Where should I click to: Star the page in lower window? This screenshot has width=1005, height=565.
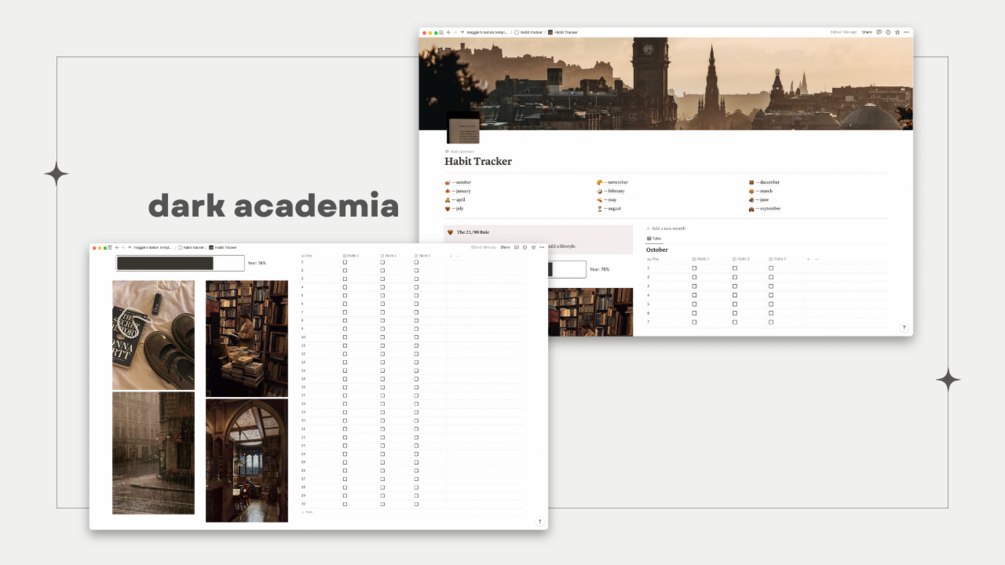click(x=533, y=247)
